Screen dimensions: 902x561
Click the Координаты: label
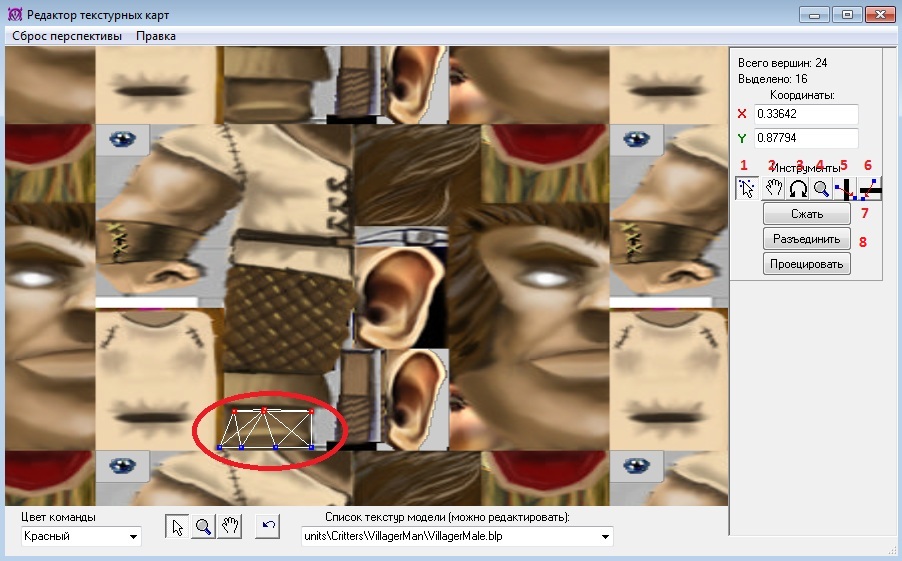802,95
